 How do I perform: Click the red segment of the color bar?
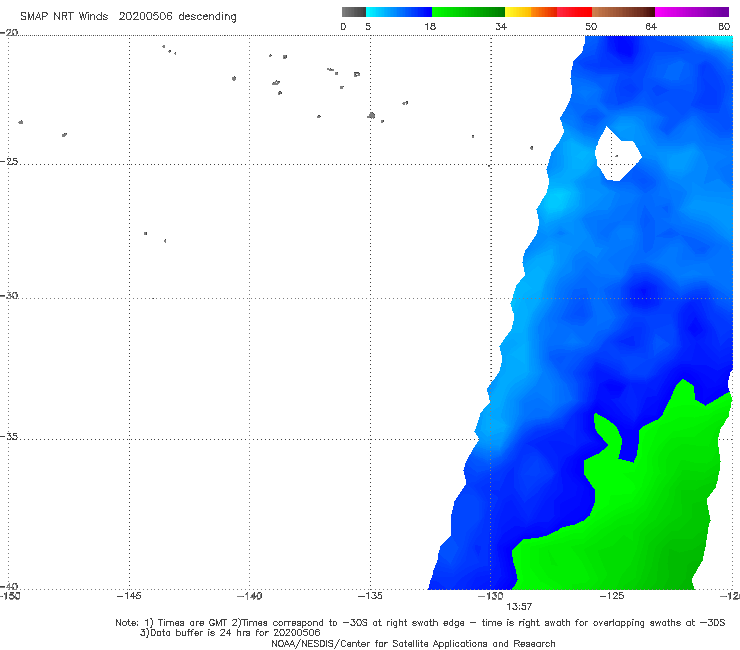pos(574,12)
